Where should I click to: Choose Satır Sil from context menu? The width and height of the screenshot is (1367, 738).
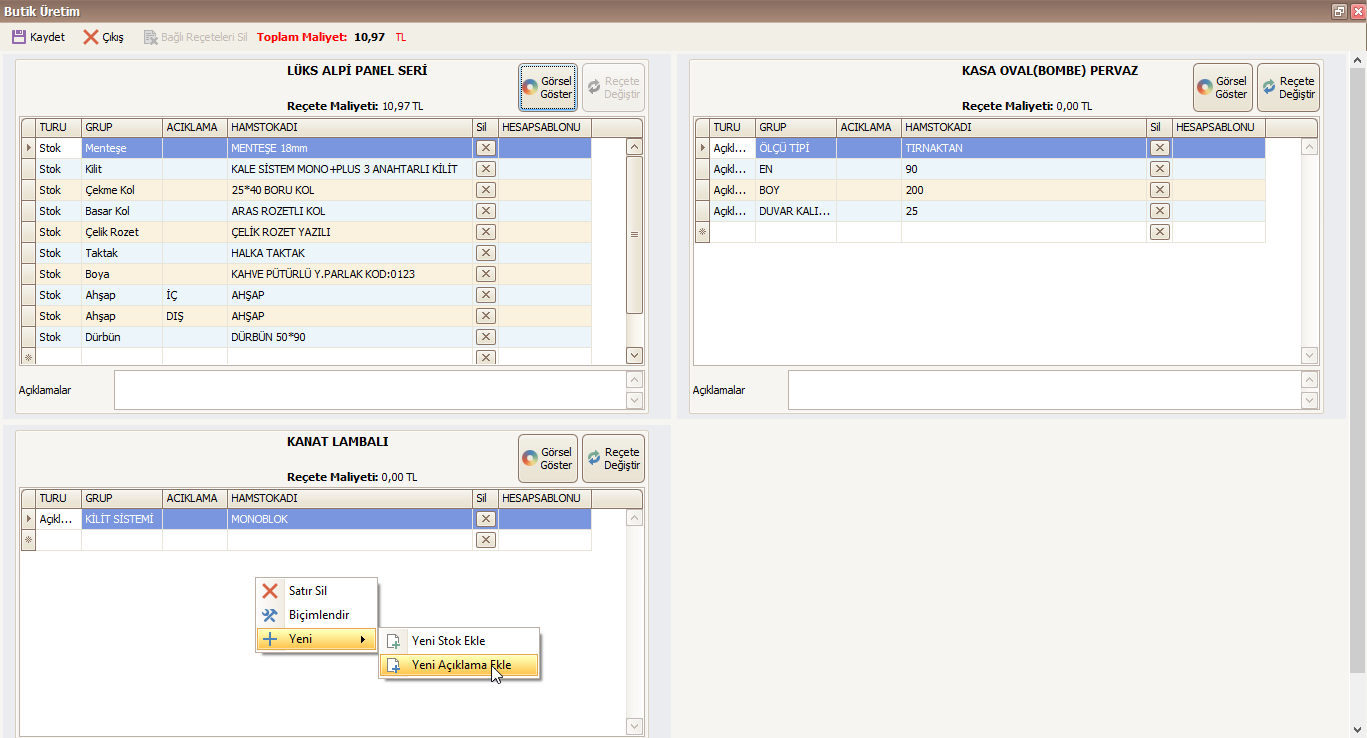307,591
